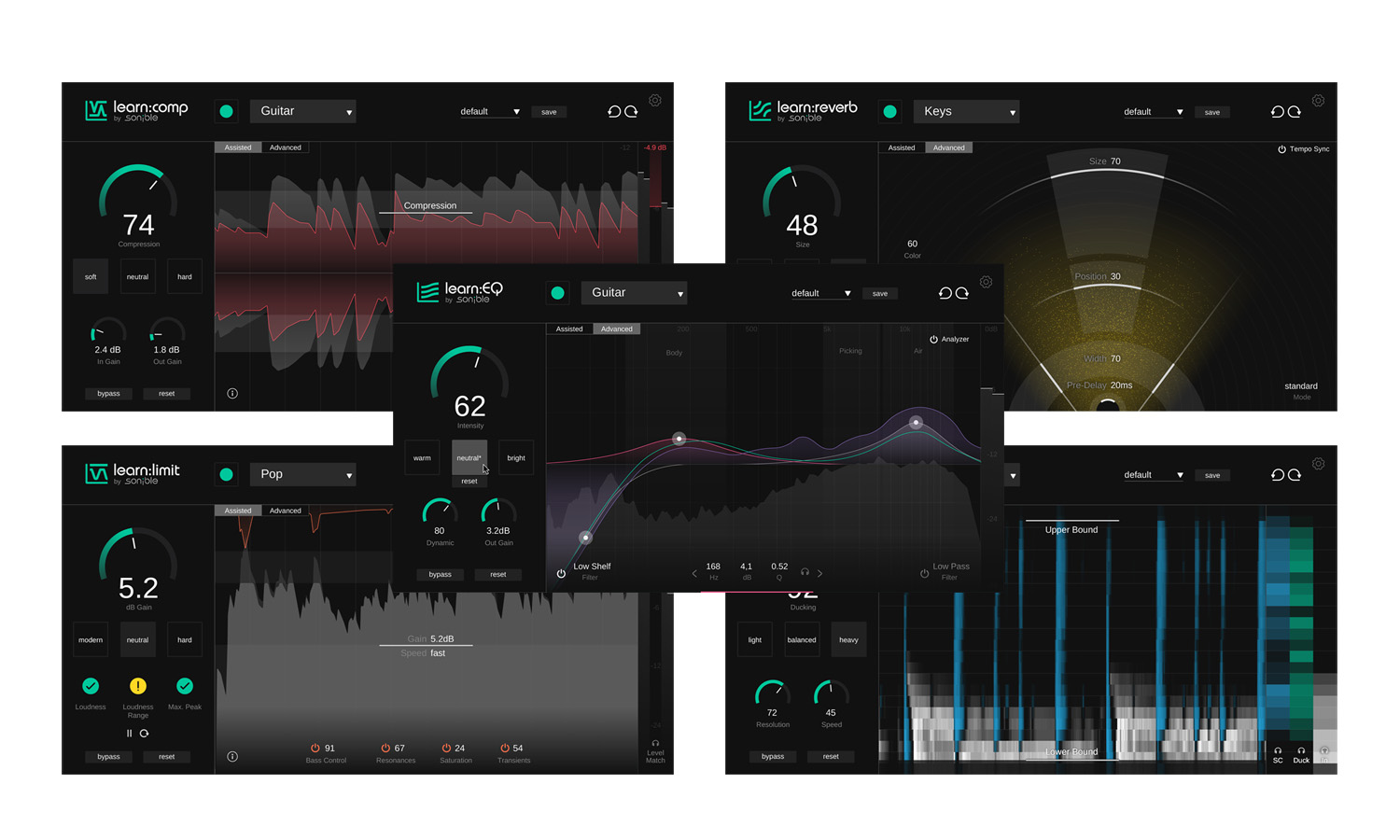Click undo arrow in learn:reverb window
1400x840 pixels.
tap(1278, 111)
